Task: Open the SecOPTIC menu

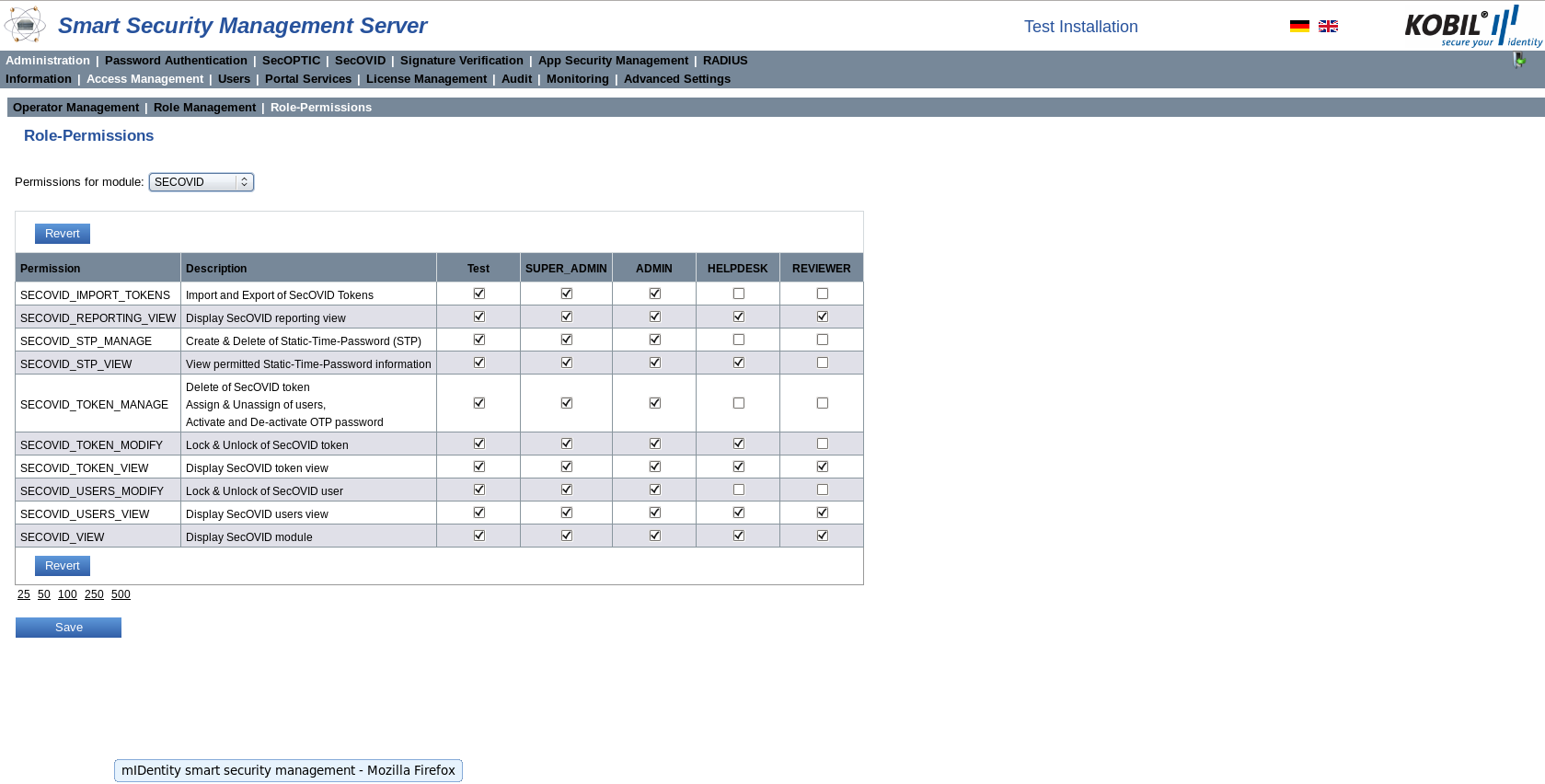Action: tap(291, 61)
